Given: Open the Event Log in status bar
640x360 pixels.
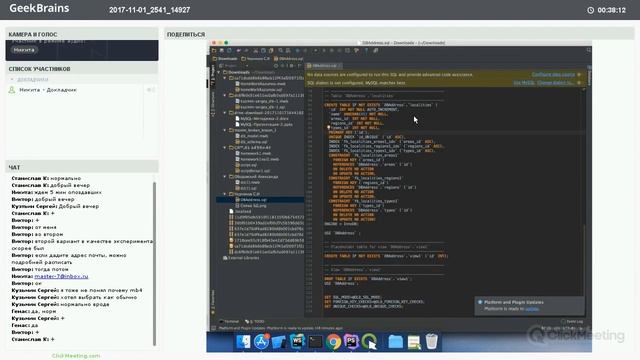Looking at the screenshot, I should point(572,322).
